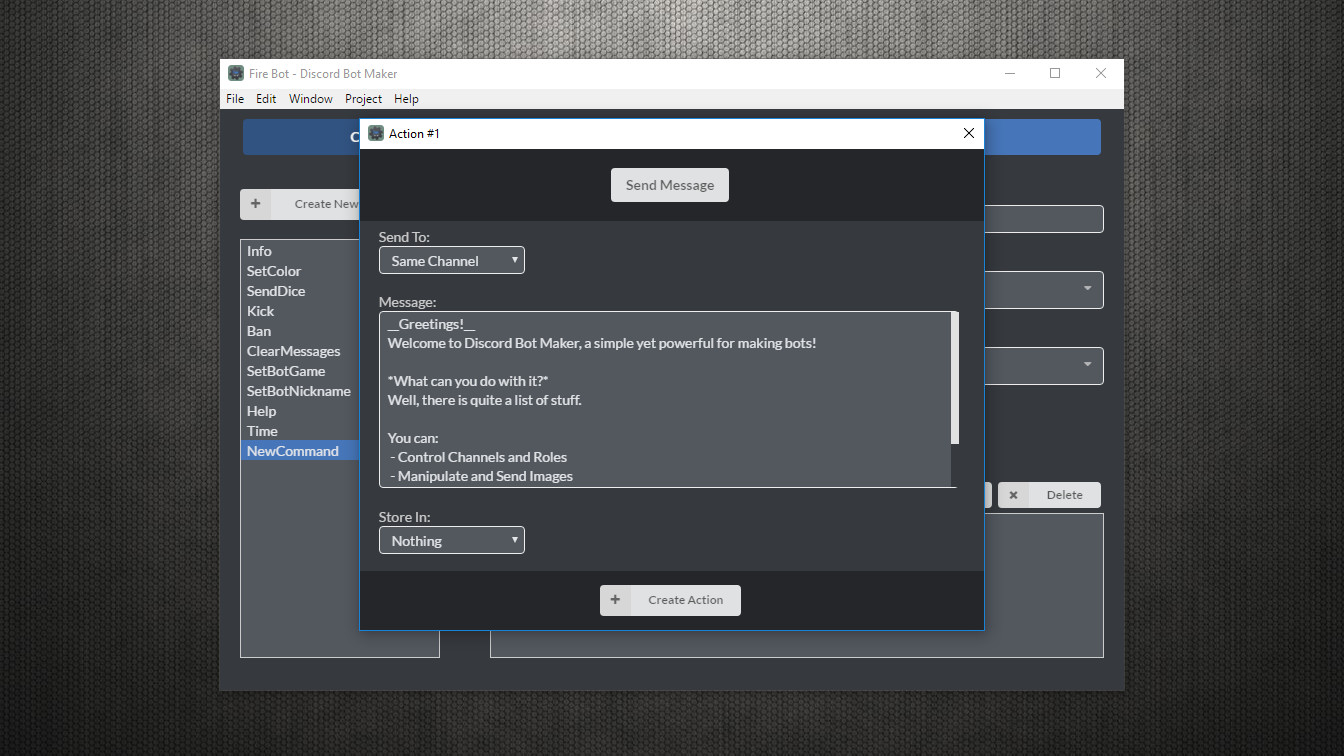Select the SetBotNickname command
1344x756 pixels.
299,390
